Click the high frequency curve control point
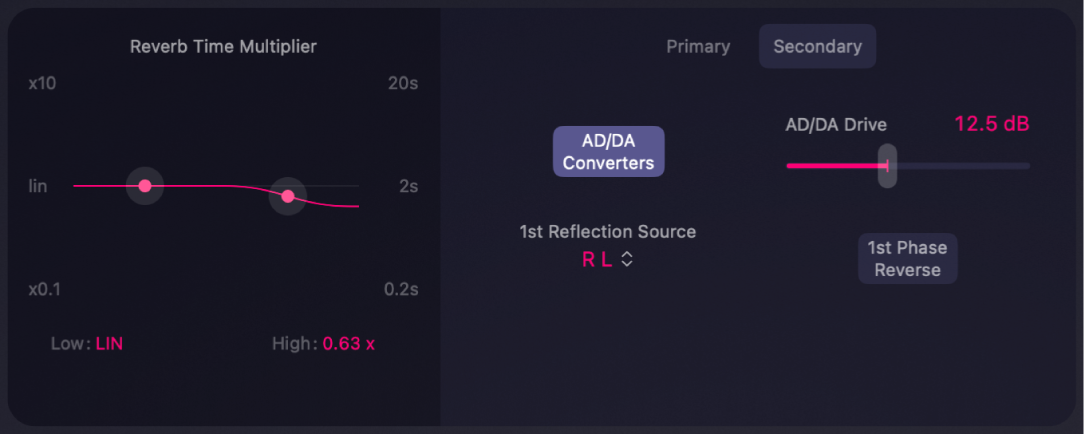Screen dimensions: 1086x436 [x=288, y=197]
